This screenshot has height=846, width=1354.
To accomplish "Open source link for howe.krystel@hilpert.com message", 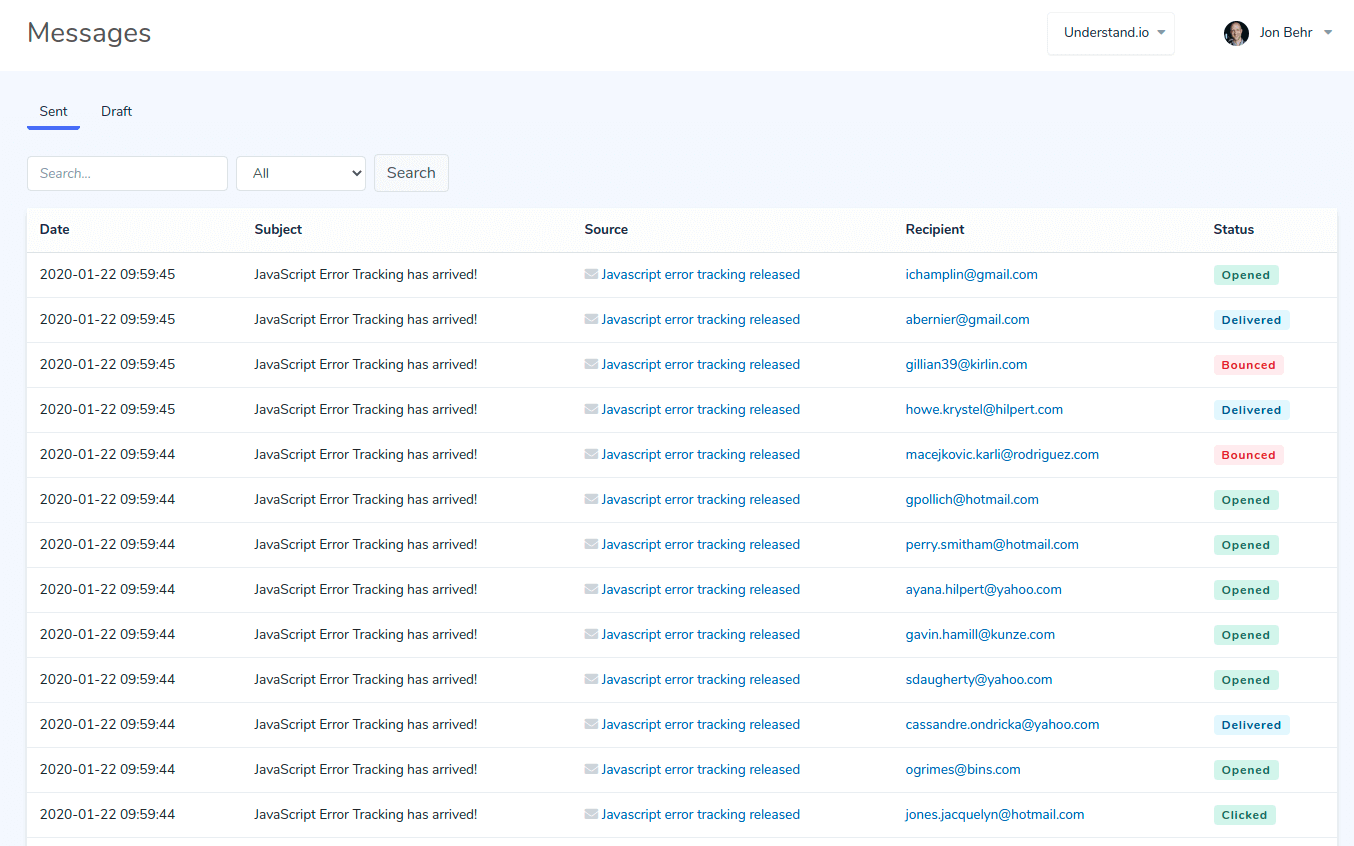I will pyautogui.click(x=700, y=410).
